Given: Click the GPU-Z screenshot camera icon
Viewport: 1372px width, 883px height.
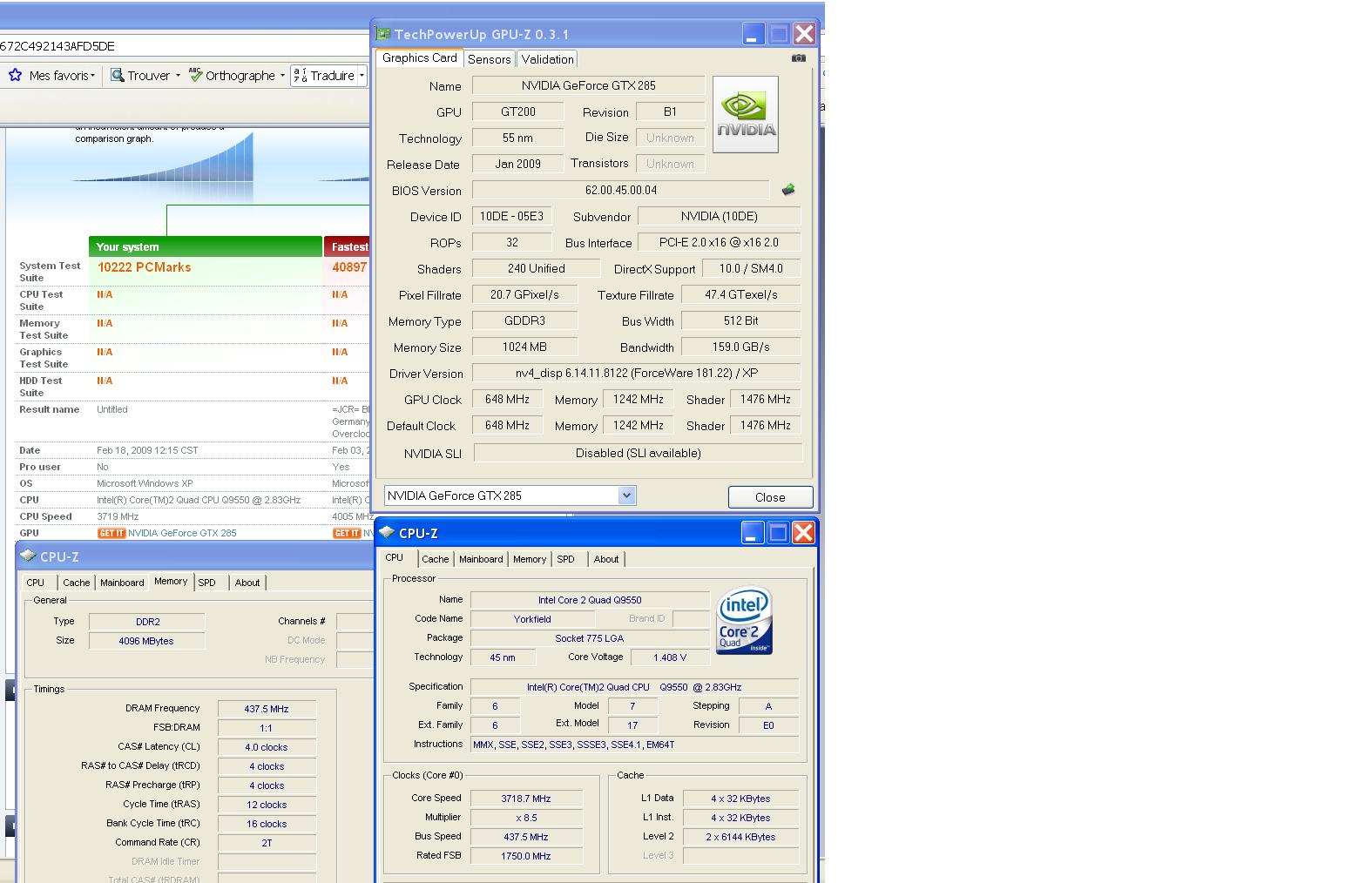Looking at the screenshot, I should (x=799, y=58).
